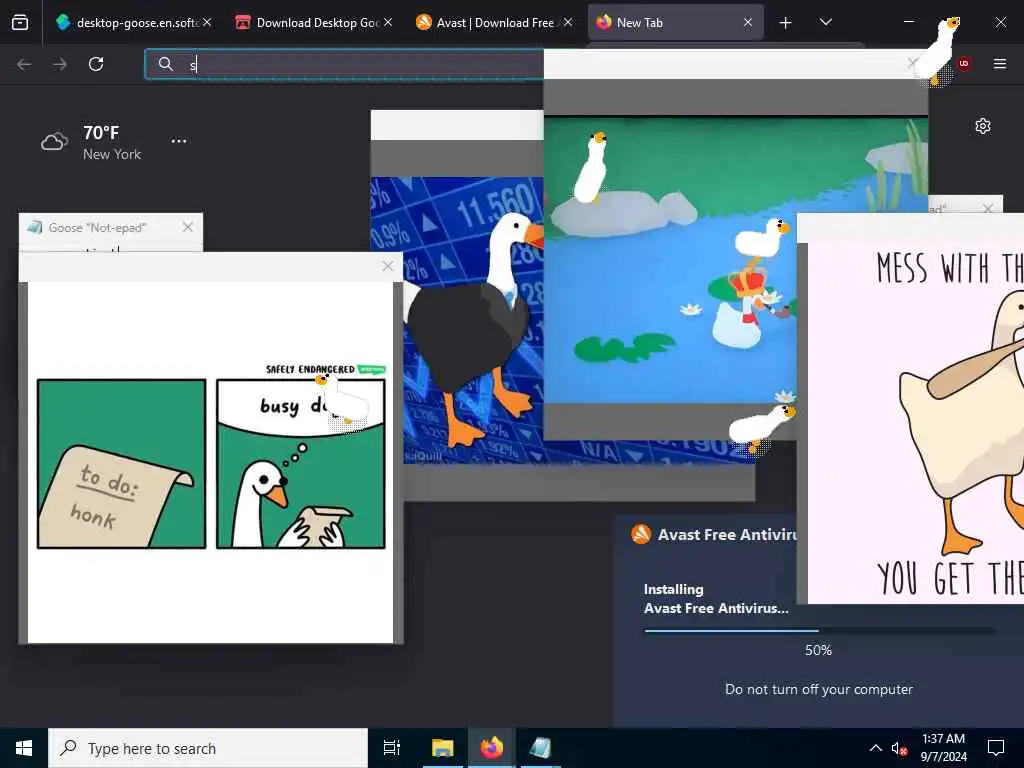Open File Explorer from the taskbar
Viewport: 1024px width, 768px height.
[x=442, y=748]
